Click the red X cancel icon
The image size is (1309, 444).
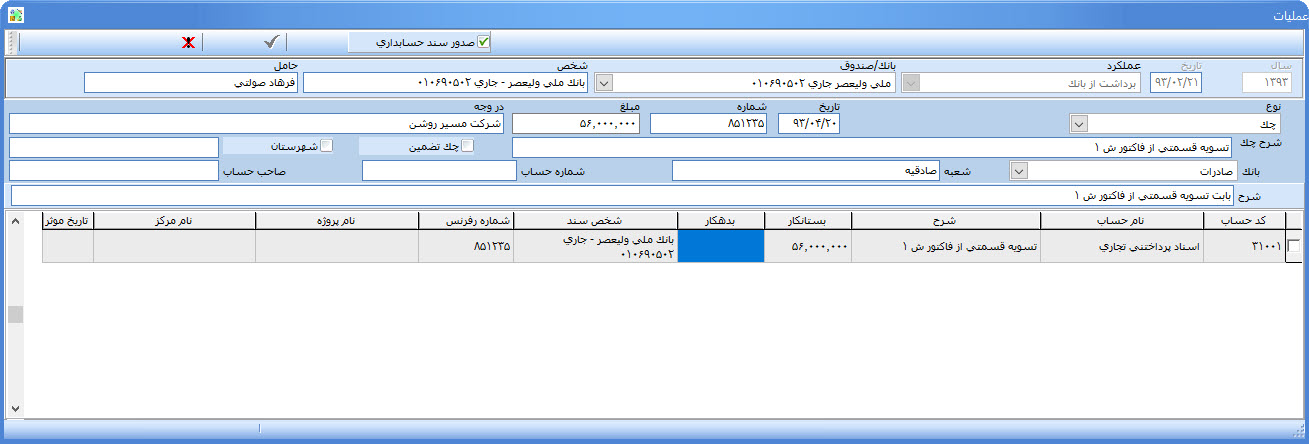coord(187,42)
